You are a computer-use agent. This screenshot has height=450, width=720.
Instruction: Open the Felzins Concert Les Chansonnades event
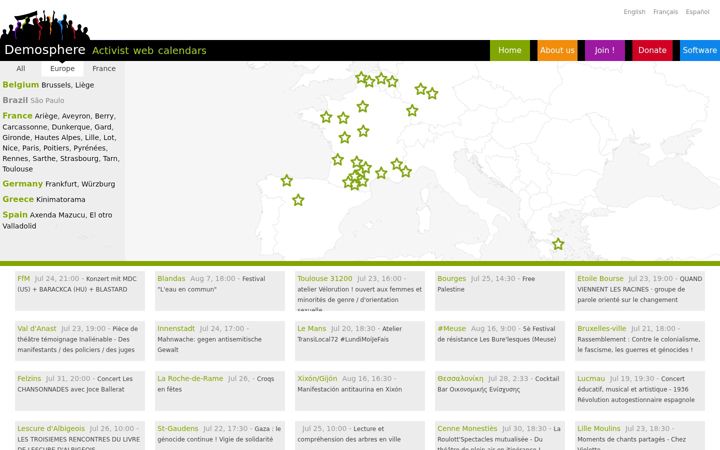coord(80,391)
